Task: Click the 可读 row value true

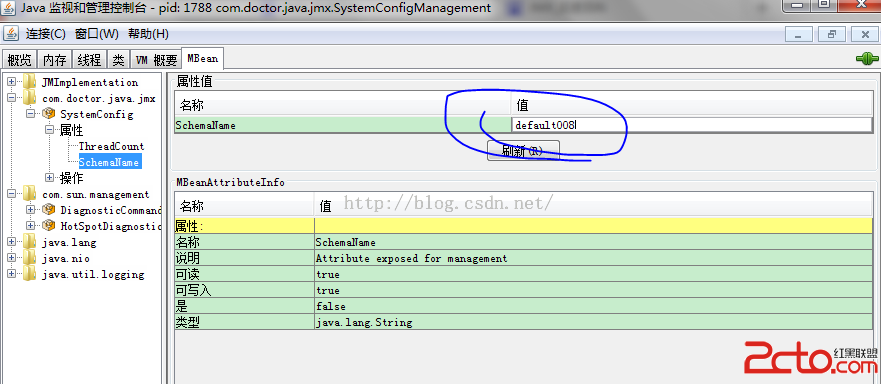Action: click(593, 274)
